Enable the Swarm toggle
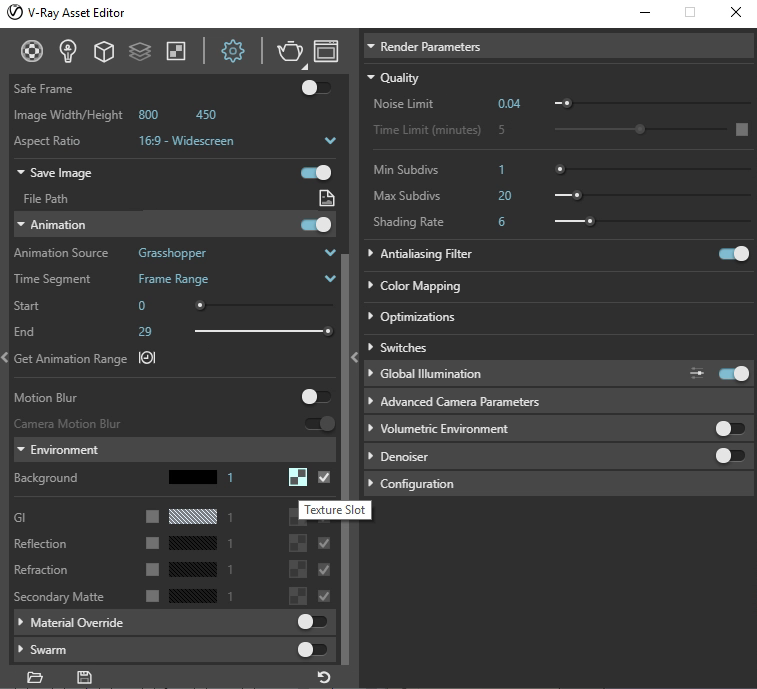Screen dimensions: 757x689 (312, 649)
